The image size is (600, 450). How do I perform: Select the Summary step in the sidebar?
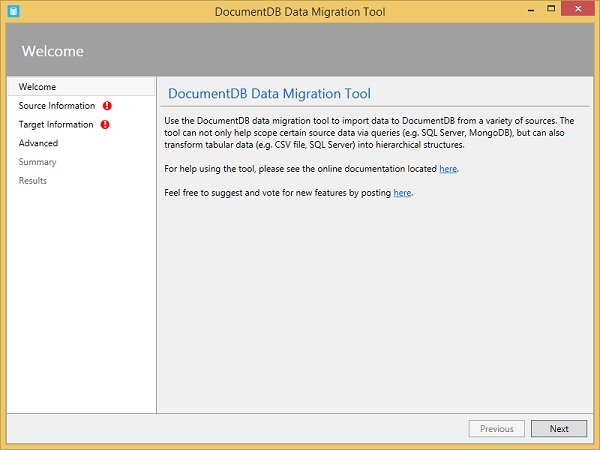click(38, 162)
